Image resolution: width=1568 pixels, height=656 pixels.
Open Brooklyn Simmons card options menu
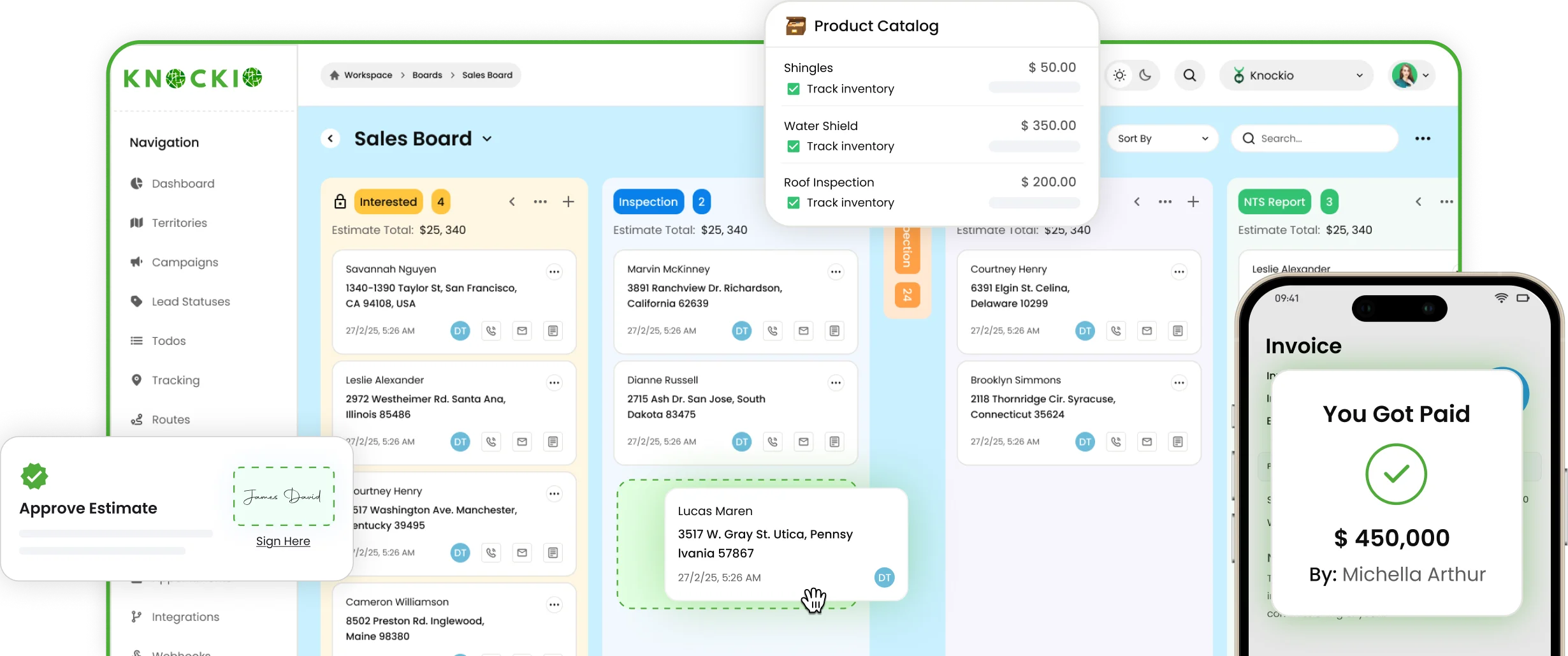click(x=1179, y=383)
